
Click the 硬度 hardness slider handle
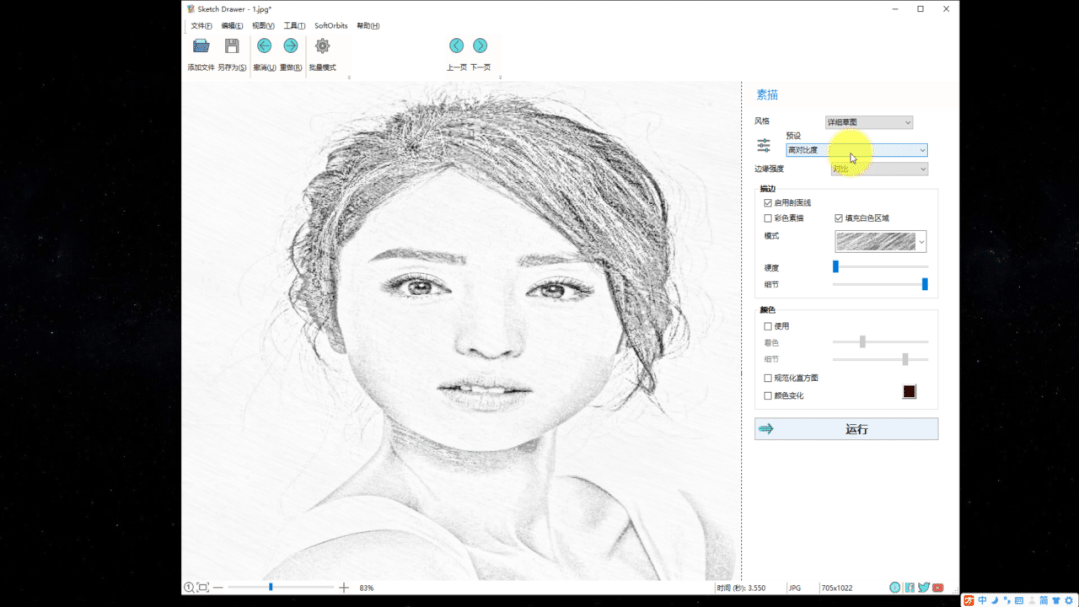point(836,266)
